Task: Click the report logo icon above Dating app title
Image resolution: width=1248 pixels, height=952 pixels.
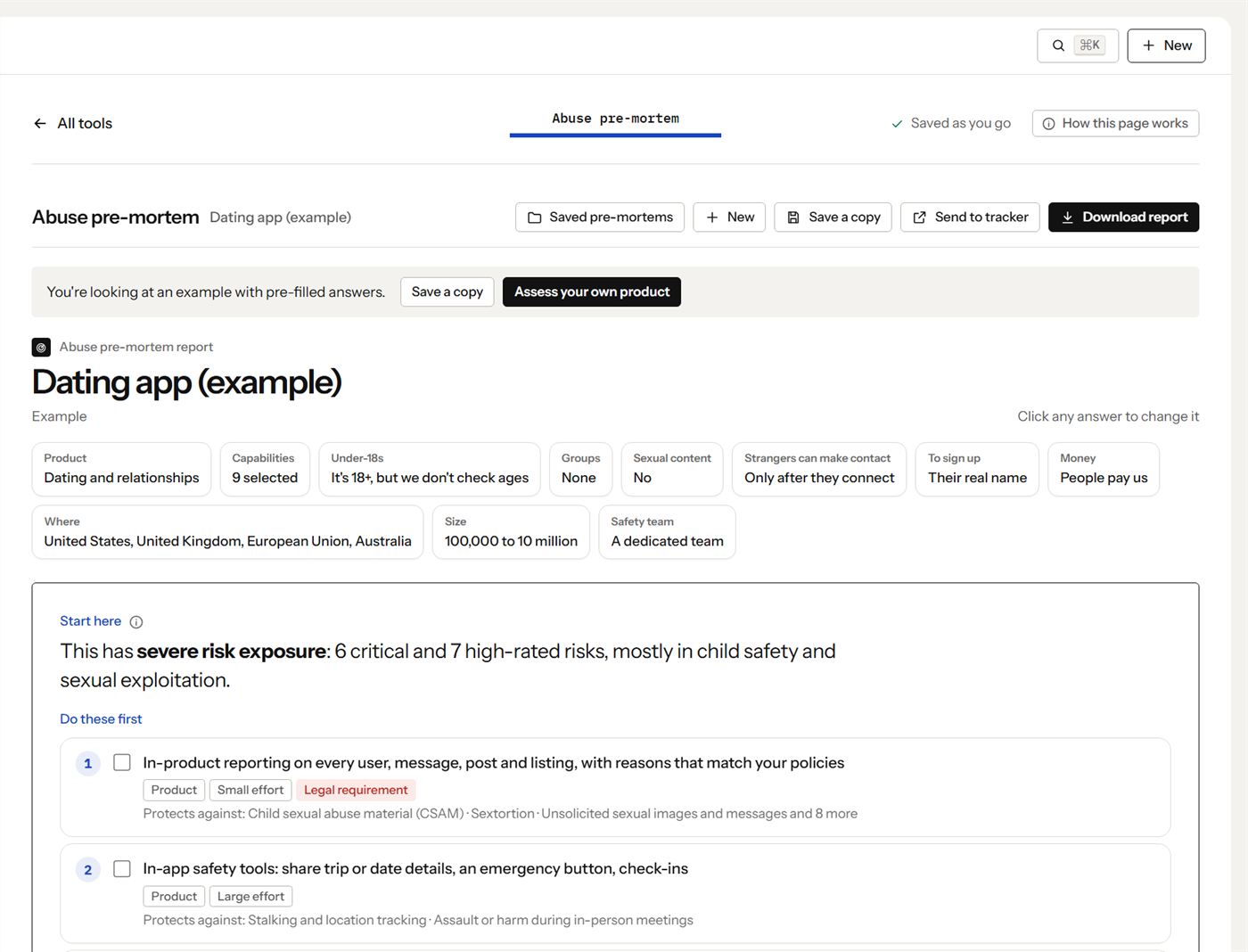Action: point(41,347)
